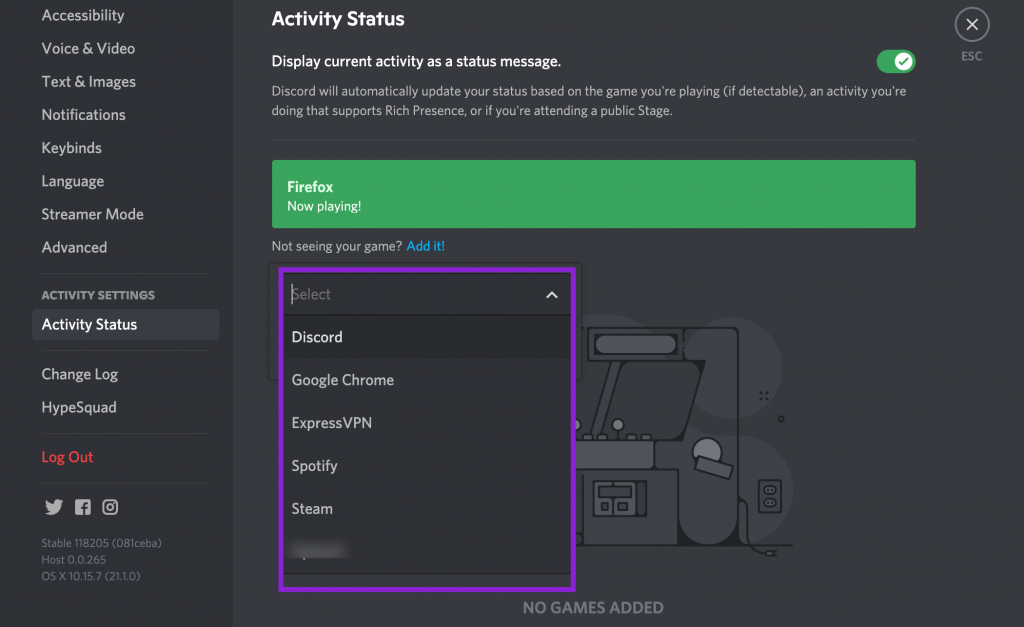Viewport: 1024px width, 627px height.
Task: Open the Select game picker field
Action: [420, 294]
